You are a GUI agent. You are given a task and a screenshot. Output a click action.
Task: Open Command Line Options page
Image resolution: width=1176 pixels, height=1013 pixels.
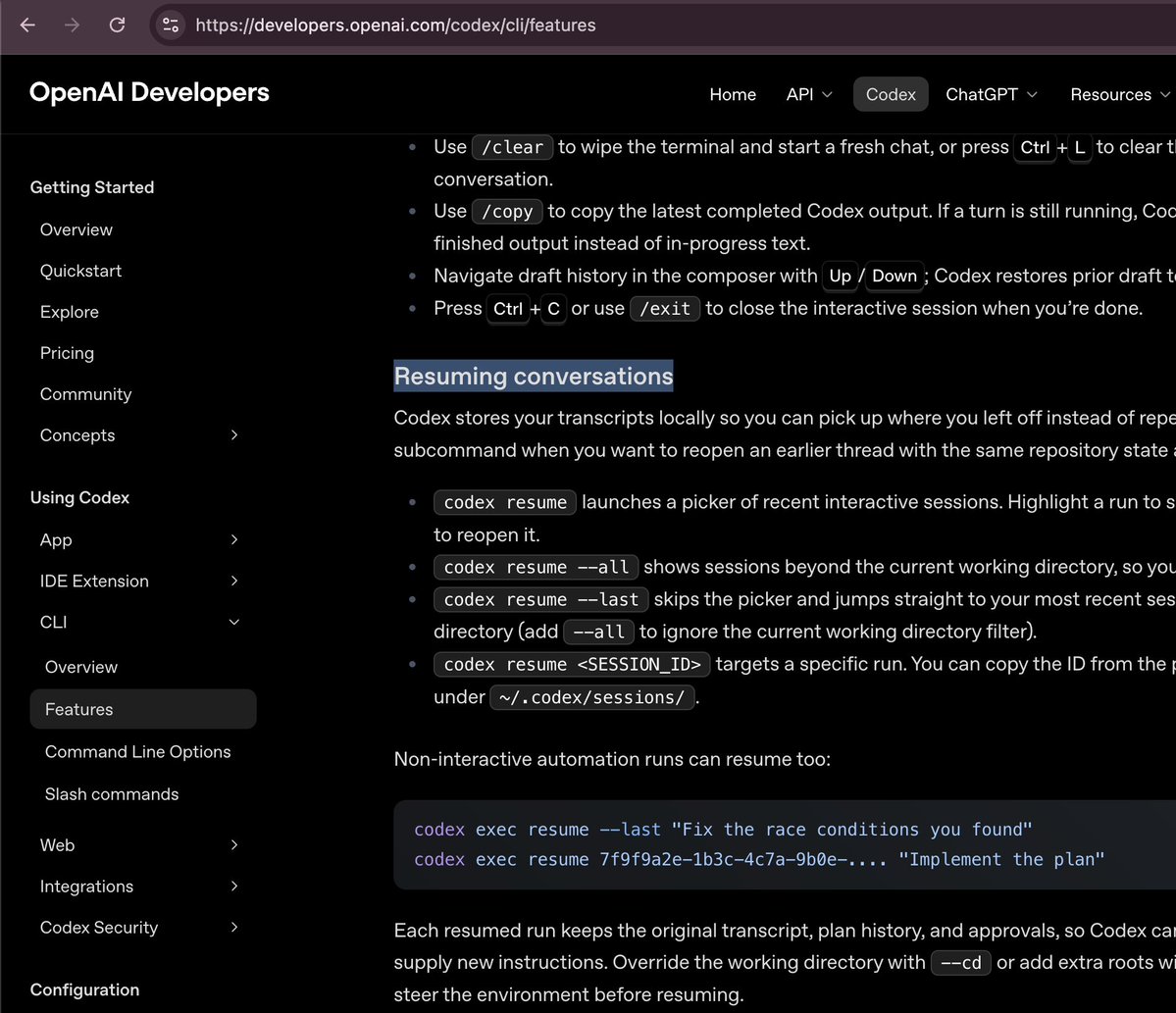138,752
